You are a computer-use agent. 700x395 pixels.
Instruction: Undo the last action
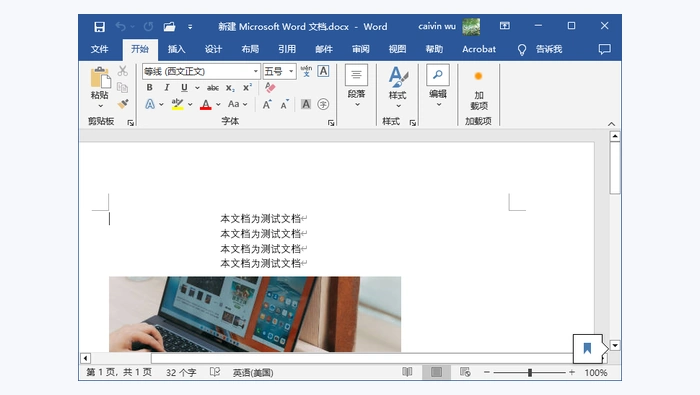click(x=121, y=27)
